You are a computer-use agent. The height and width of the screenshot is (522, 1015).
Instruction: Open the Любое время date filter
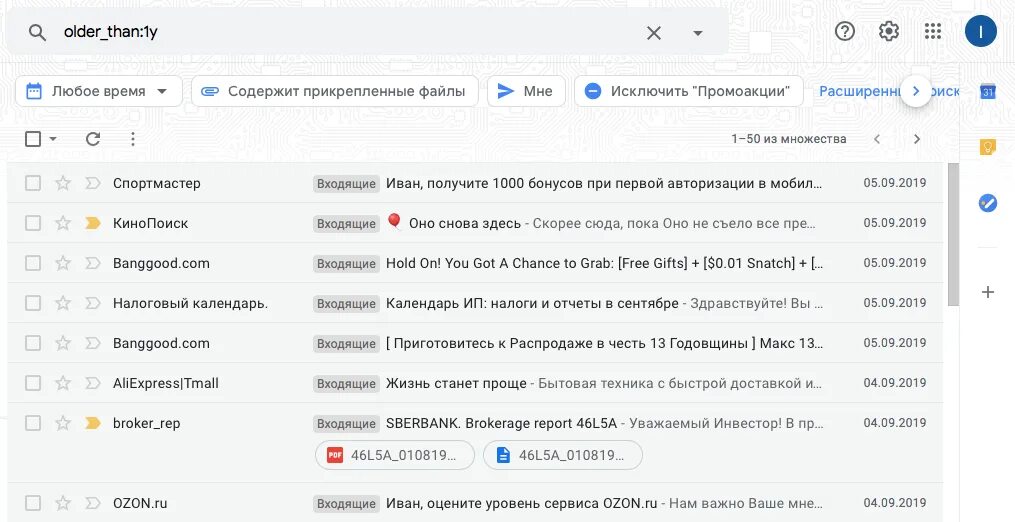[x=98, y=91]
